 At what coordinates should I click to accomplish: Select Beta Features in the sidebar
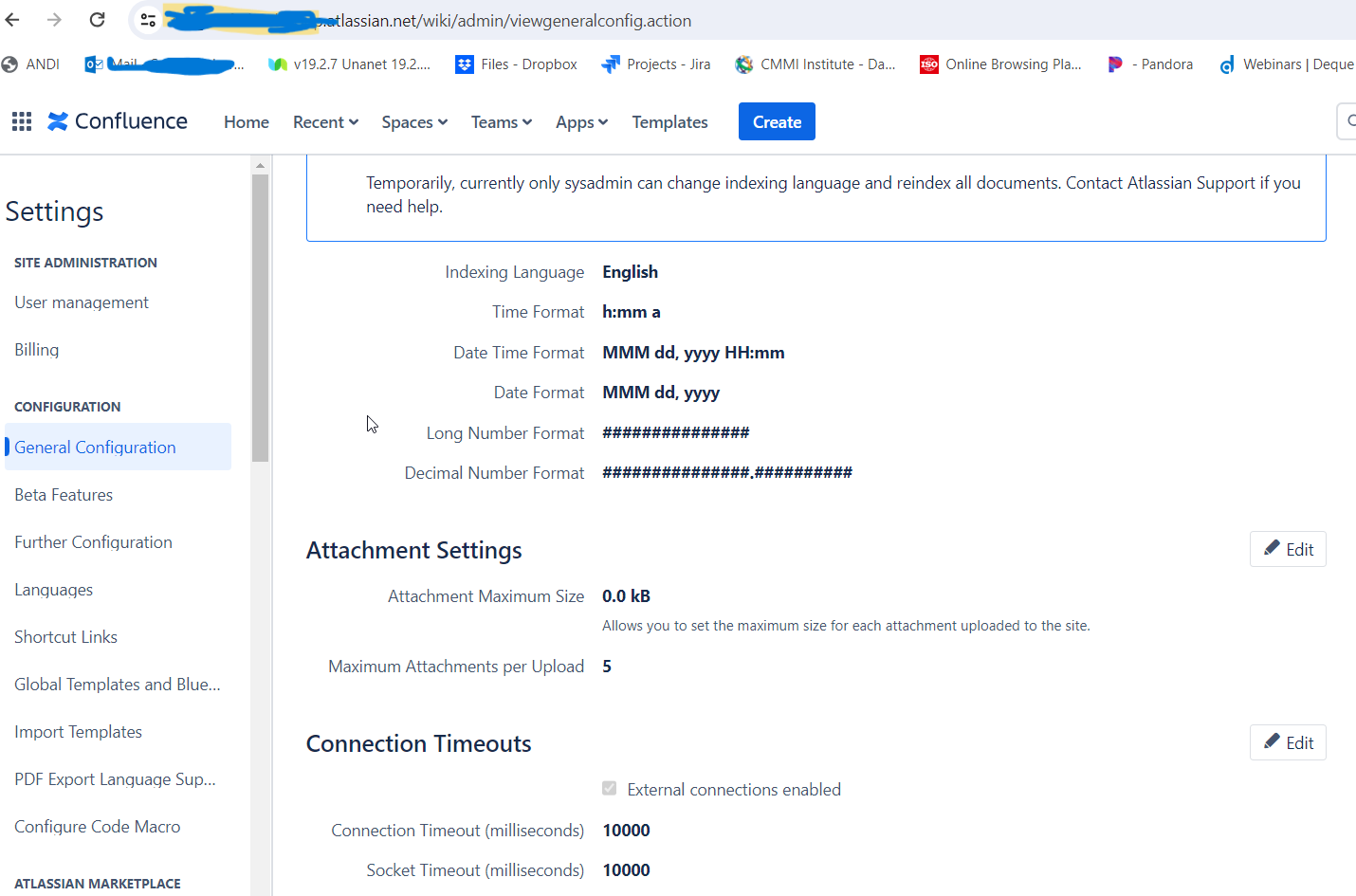[64, 494]
